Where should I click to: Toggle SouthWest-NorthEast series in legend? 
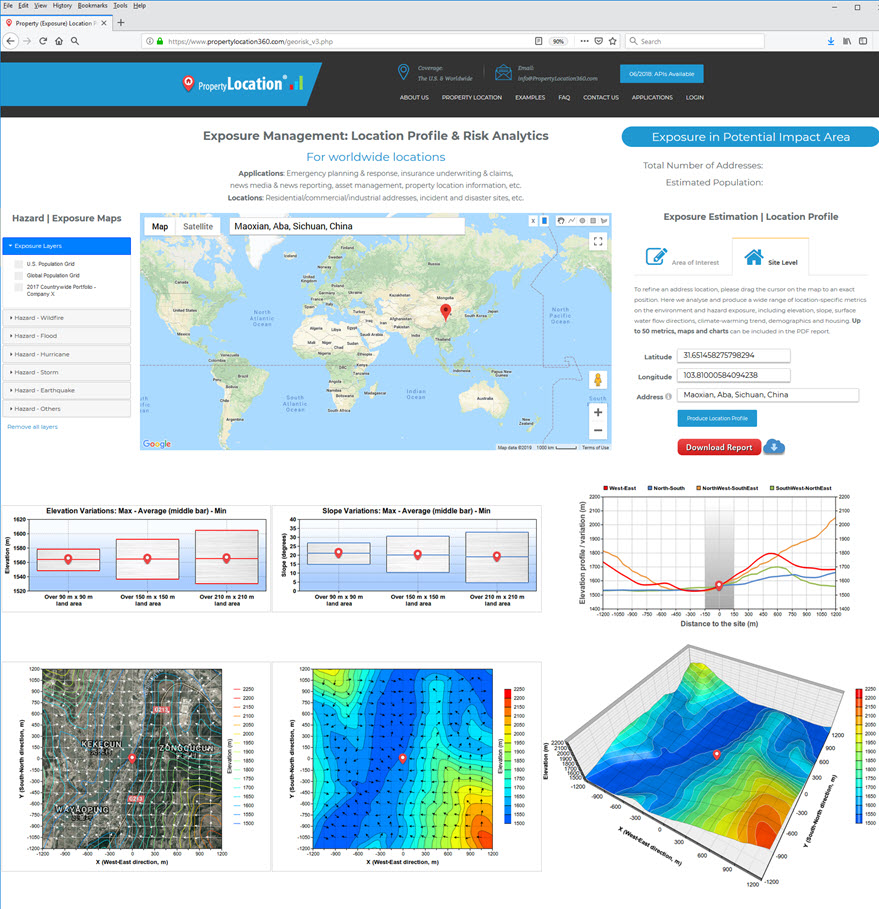tap(800, 488)
